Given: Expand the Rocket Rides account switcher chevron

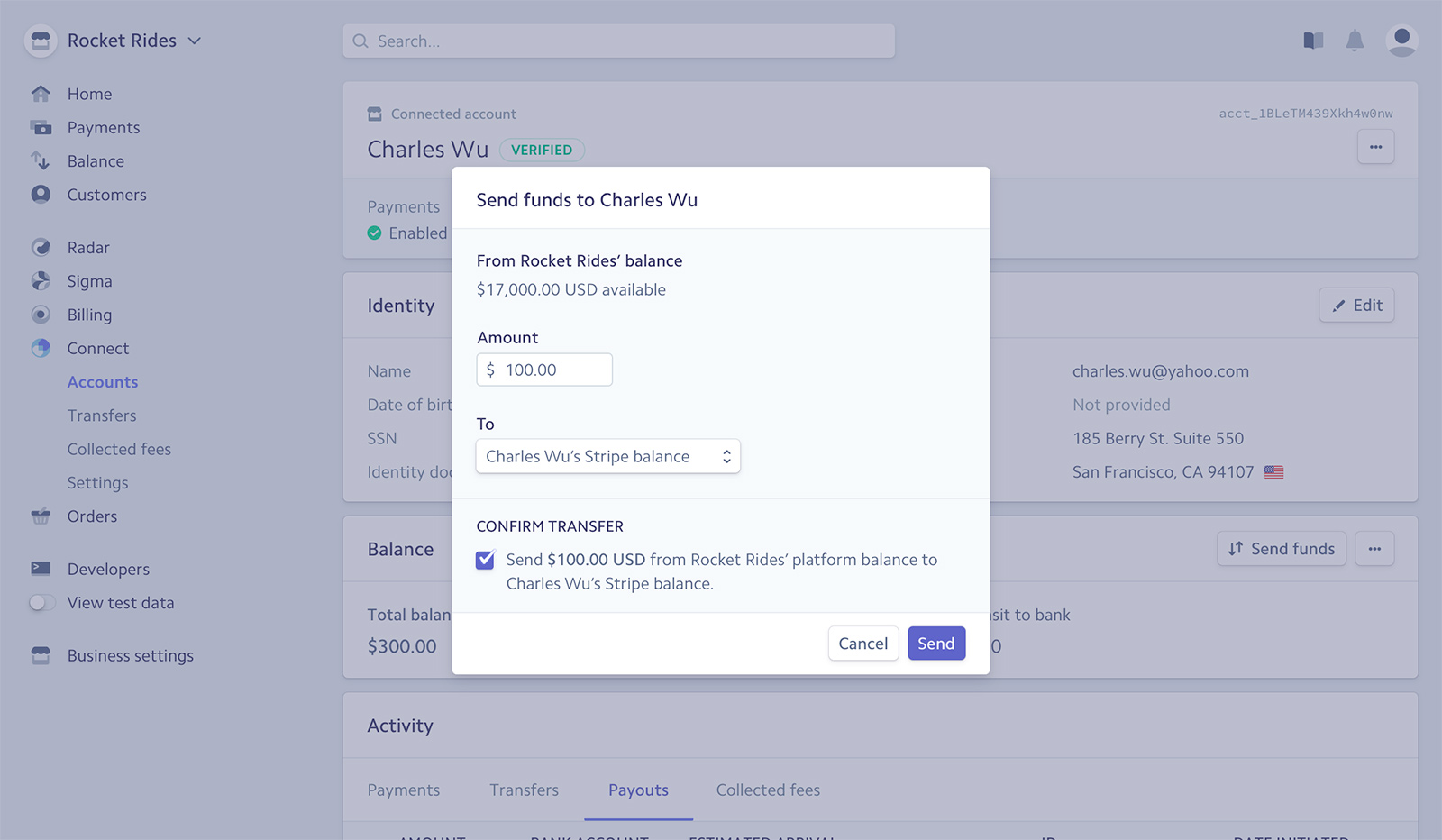Looking at the screenshot, I should click(x=195, y=41).
